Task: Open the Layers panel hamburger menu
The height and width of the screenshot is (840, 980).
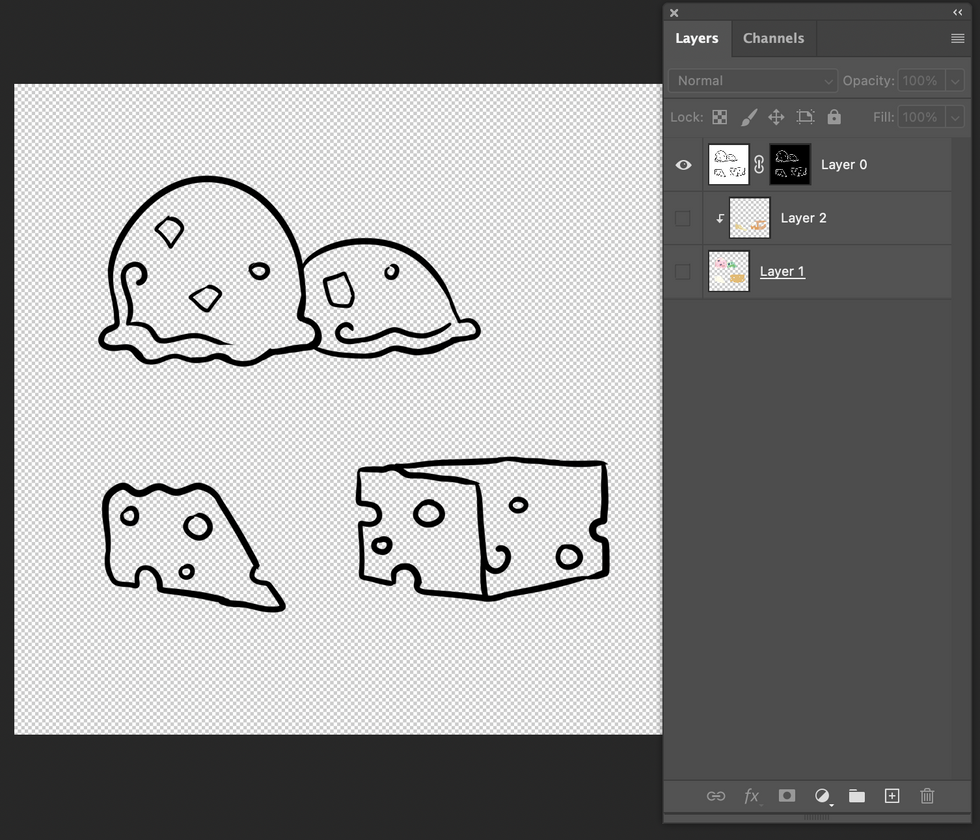Action: click(x=958, y=39)
